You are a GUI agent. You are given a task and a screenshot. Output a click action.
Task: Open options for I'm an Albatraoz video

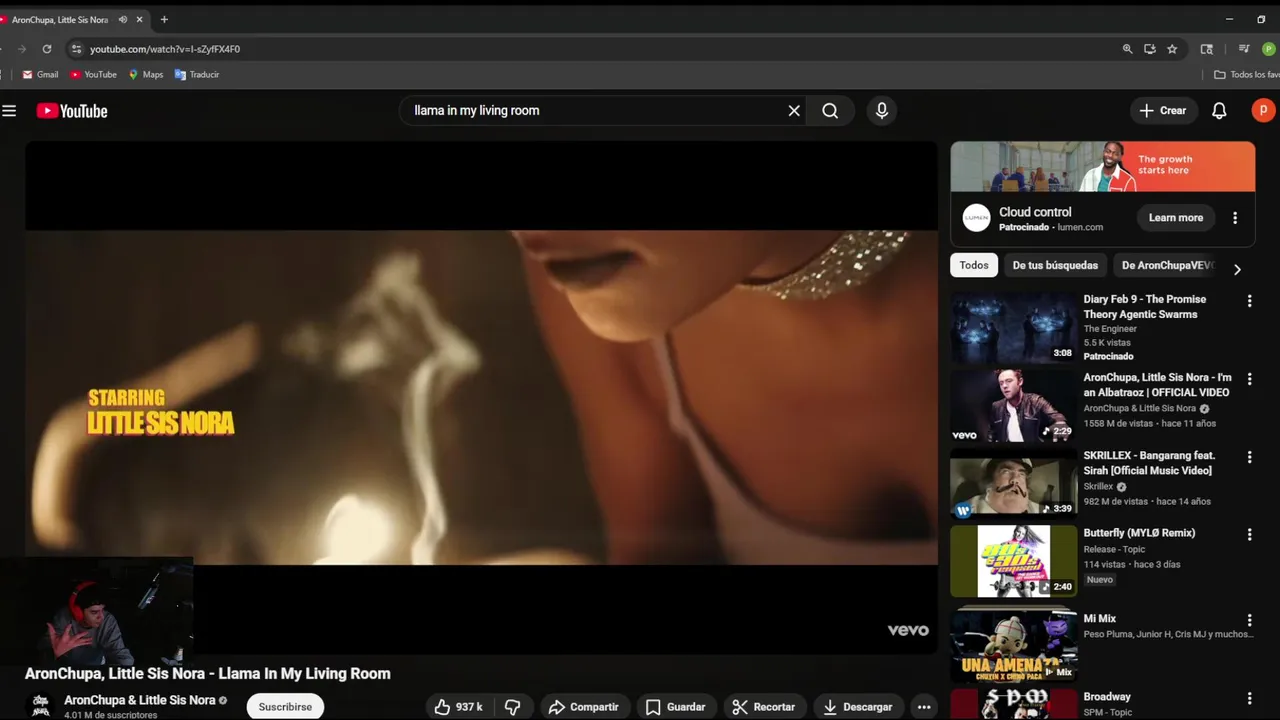[1249, 379]
